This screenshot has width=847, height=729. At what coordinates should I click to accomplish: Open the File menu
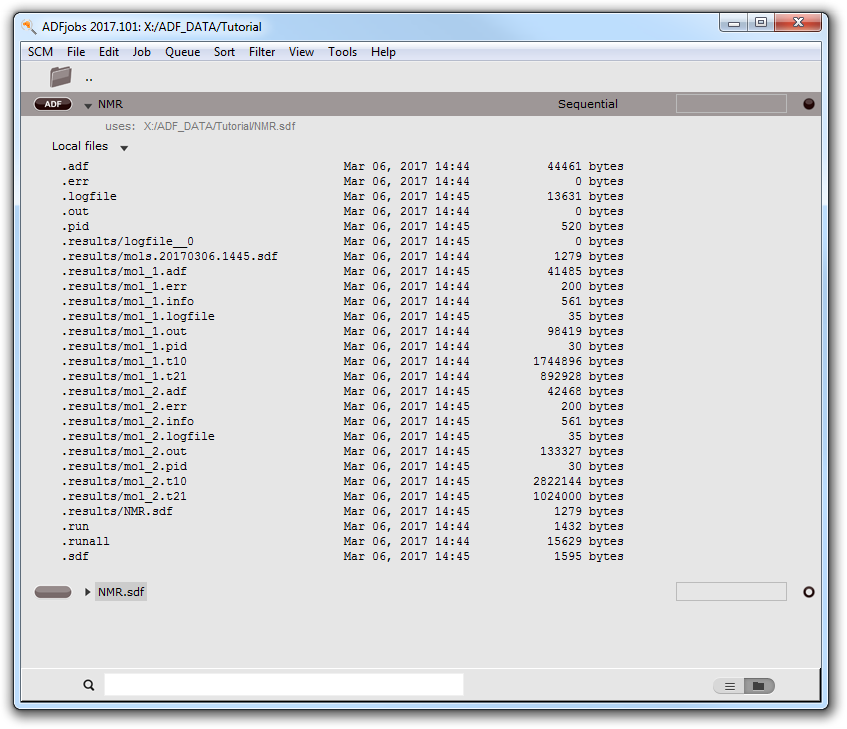point(76,52)
